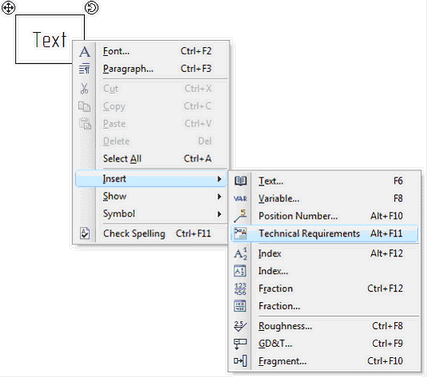
Task: Click the Ctrl+F8 shortcut text
Action: pos(387,326)
